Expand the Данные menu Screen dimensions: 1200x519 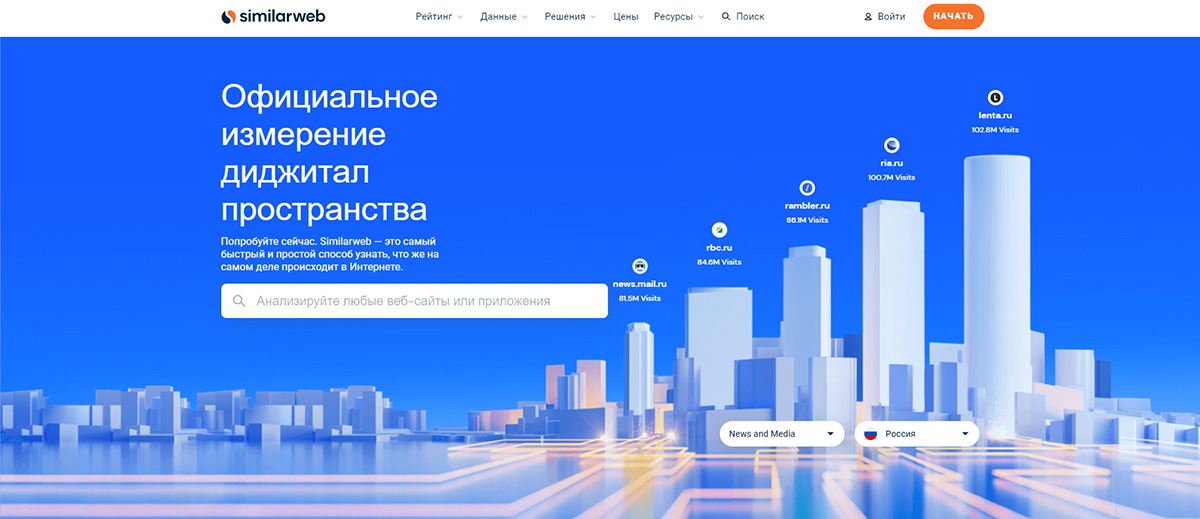[x=503, y=17]
